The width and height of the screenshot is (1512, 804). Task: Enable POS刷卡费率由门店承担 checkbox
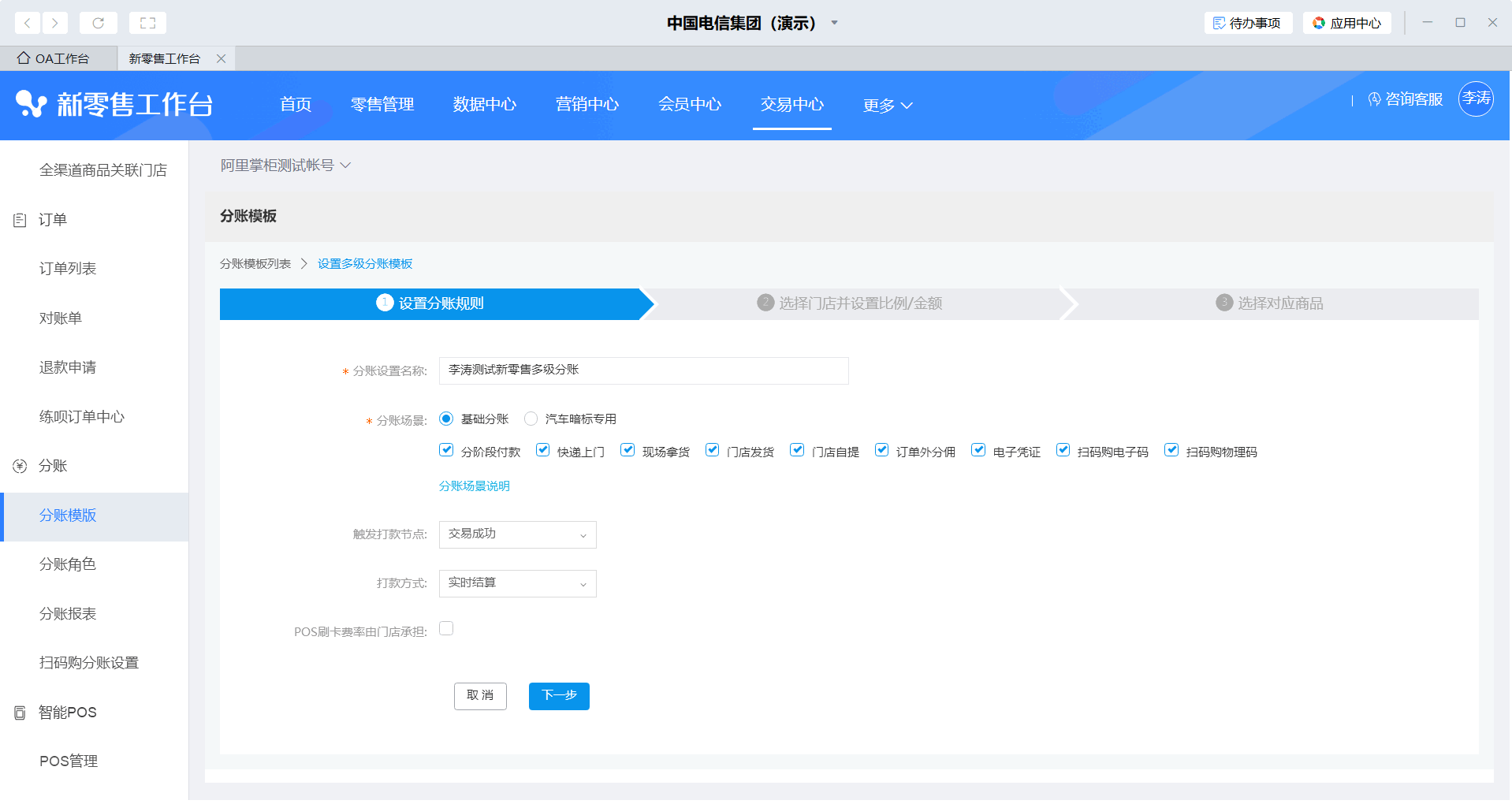(446, 628)
